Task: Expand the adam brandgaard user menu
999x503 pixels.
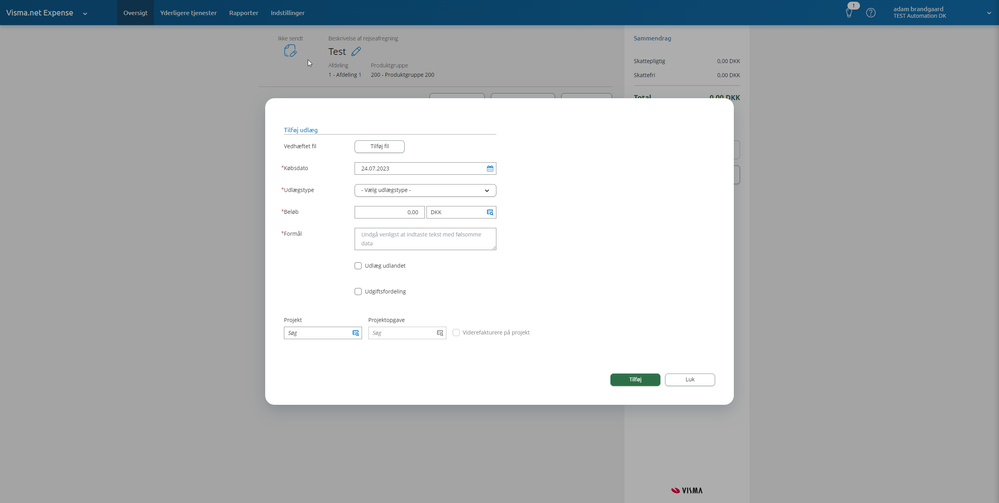Action: coord(988,13)
